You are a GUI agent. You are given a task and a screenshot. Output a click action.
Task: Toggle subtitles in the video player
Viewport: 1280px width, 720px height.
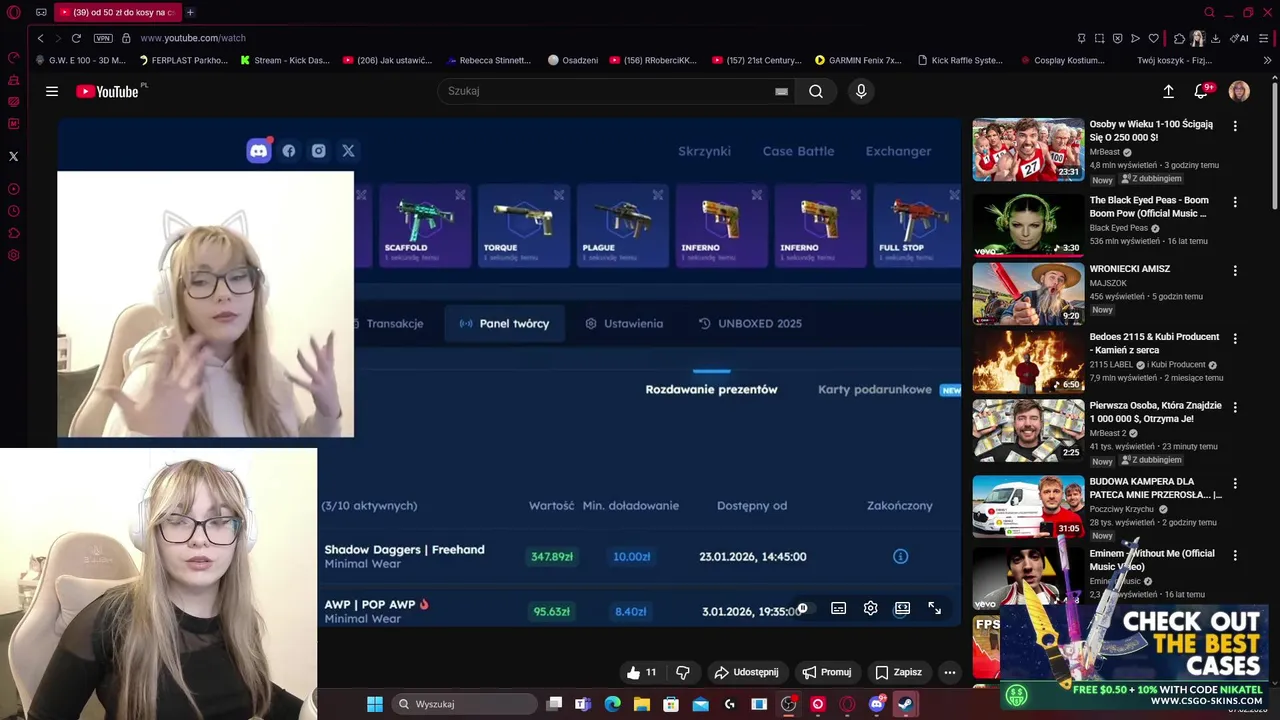point(838,608)
